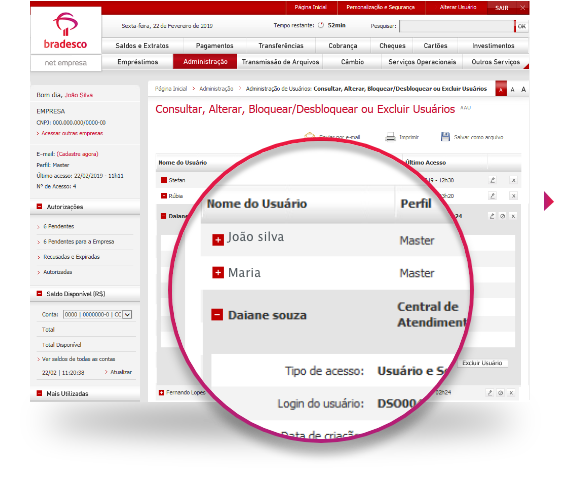Click block icon in Fernando Lopes row

point(501,393)
